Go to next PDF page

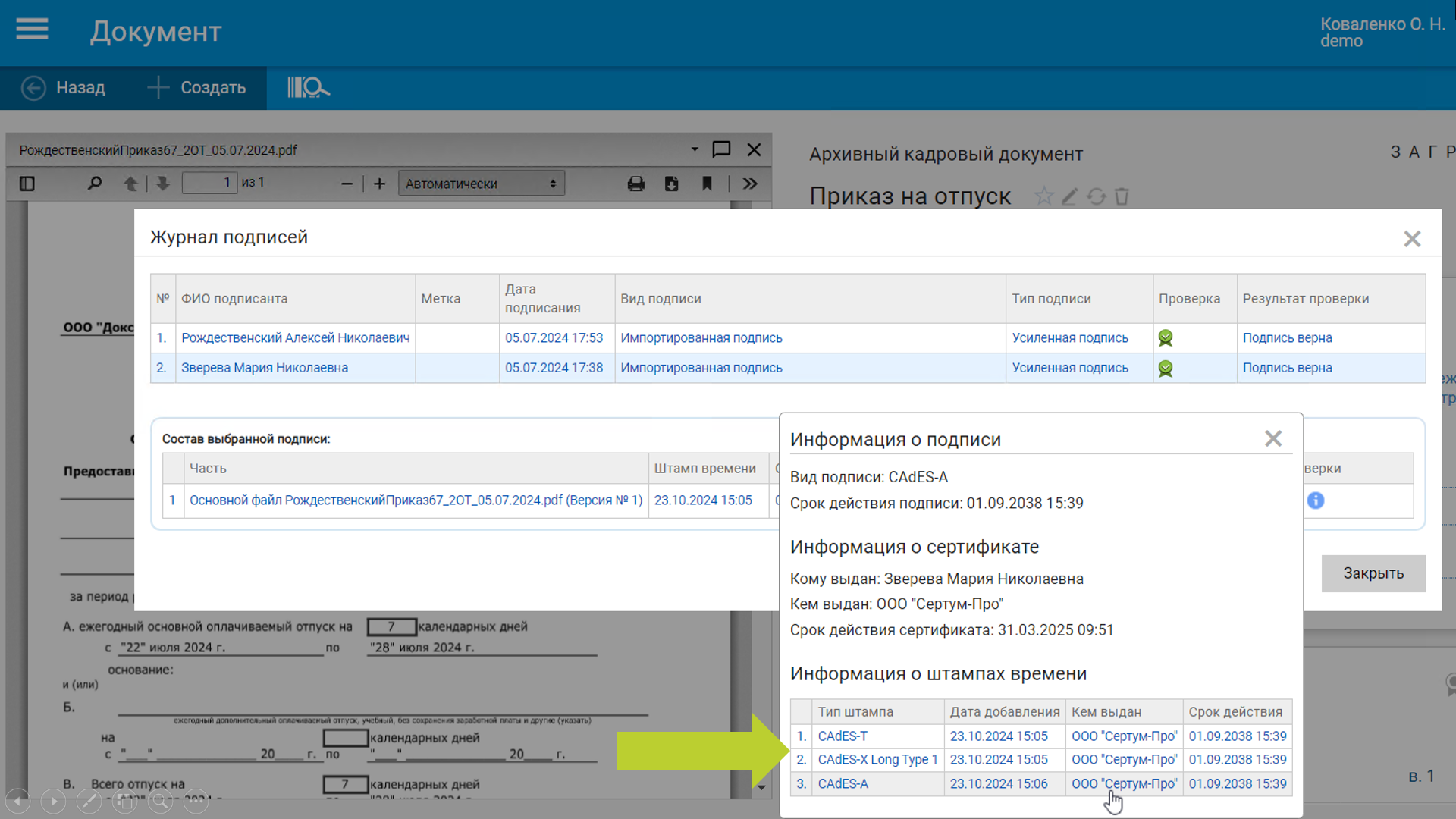click(162, 184)
